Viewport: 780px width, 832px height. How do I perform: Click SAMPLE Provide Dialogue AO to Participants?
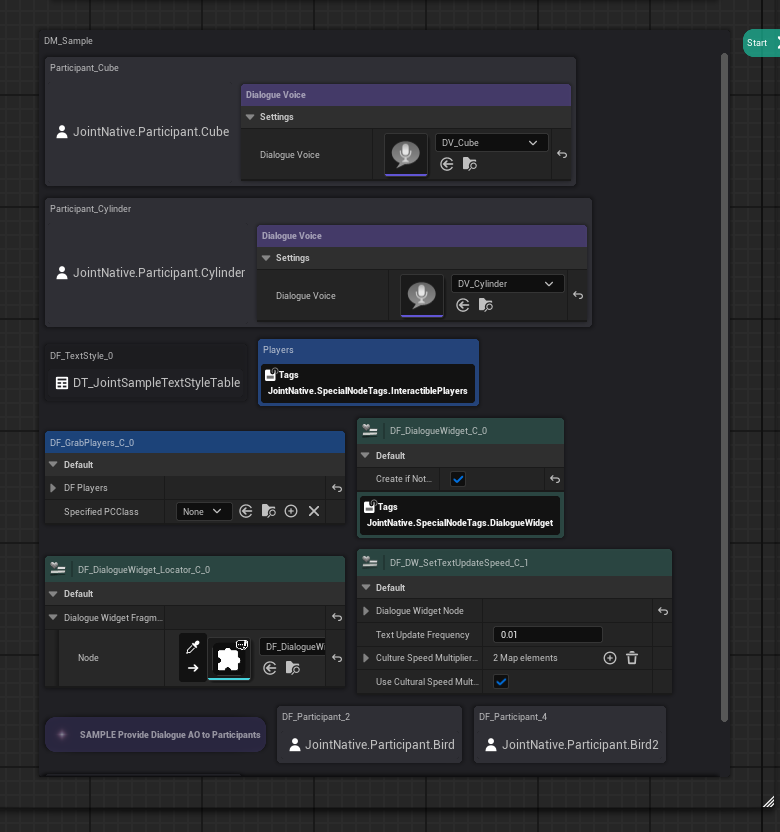pos(155,734)
